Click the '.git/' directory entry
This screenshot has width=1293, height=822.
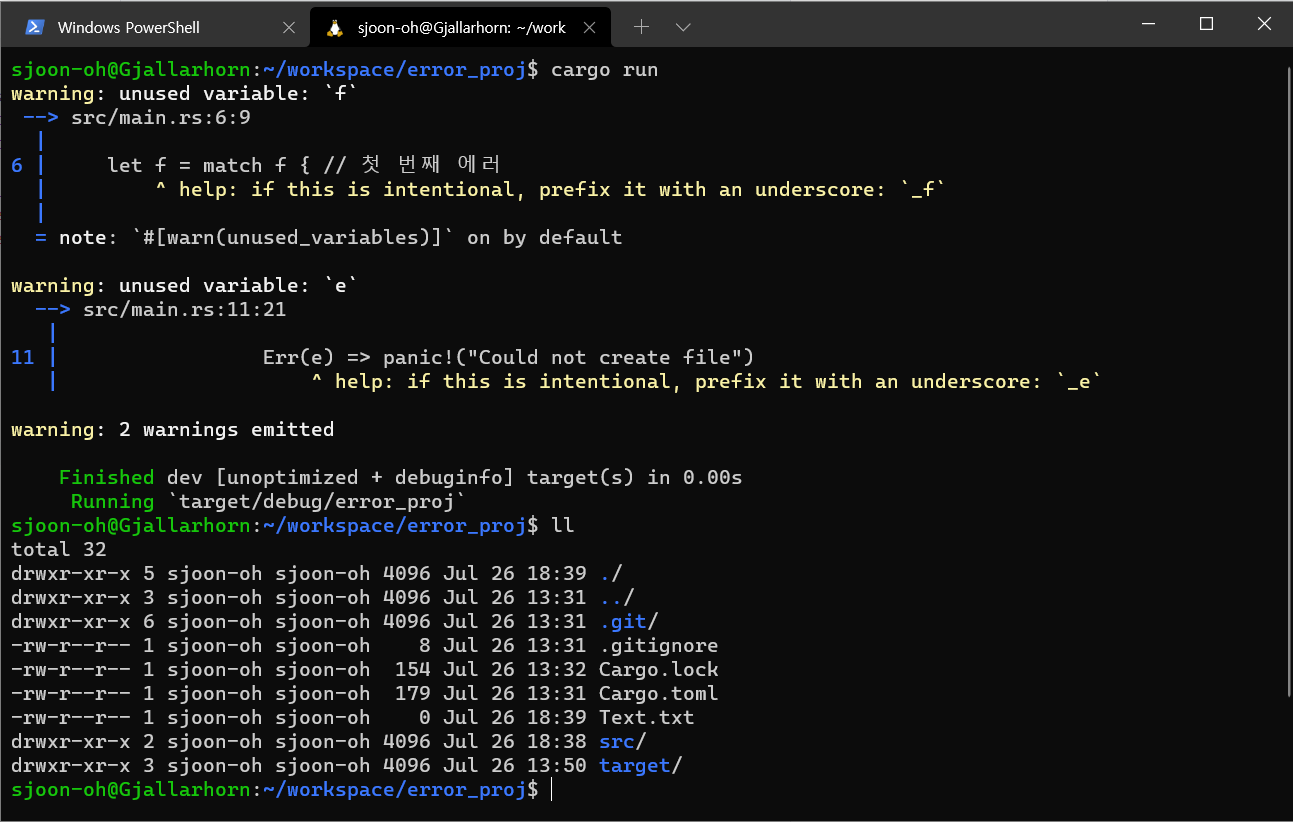(629, 621)
